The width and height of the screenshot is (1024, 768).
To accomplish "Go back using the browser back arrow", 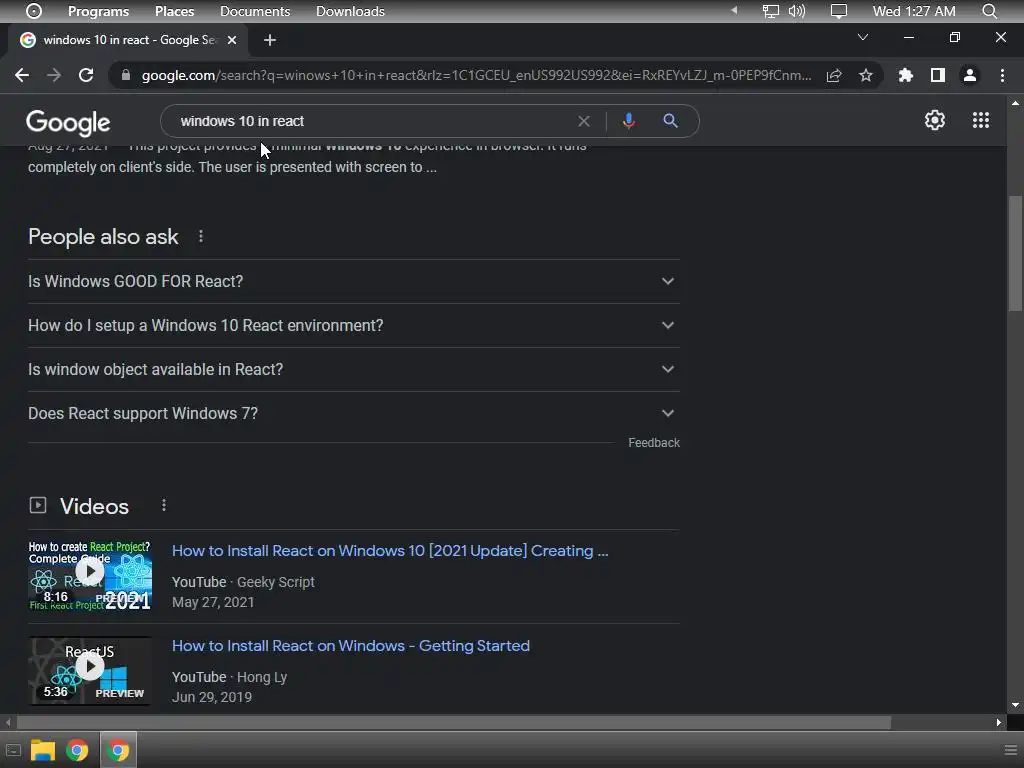I will (22, 75).
